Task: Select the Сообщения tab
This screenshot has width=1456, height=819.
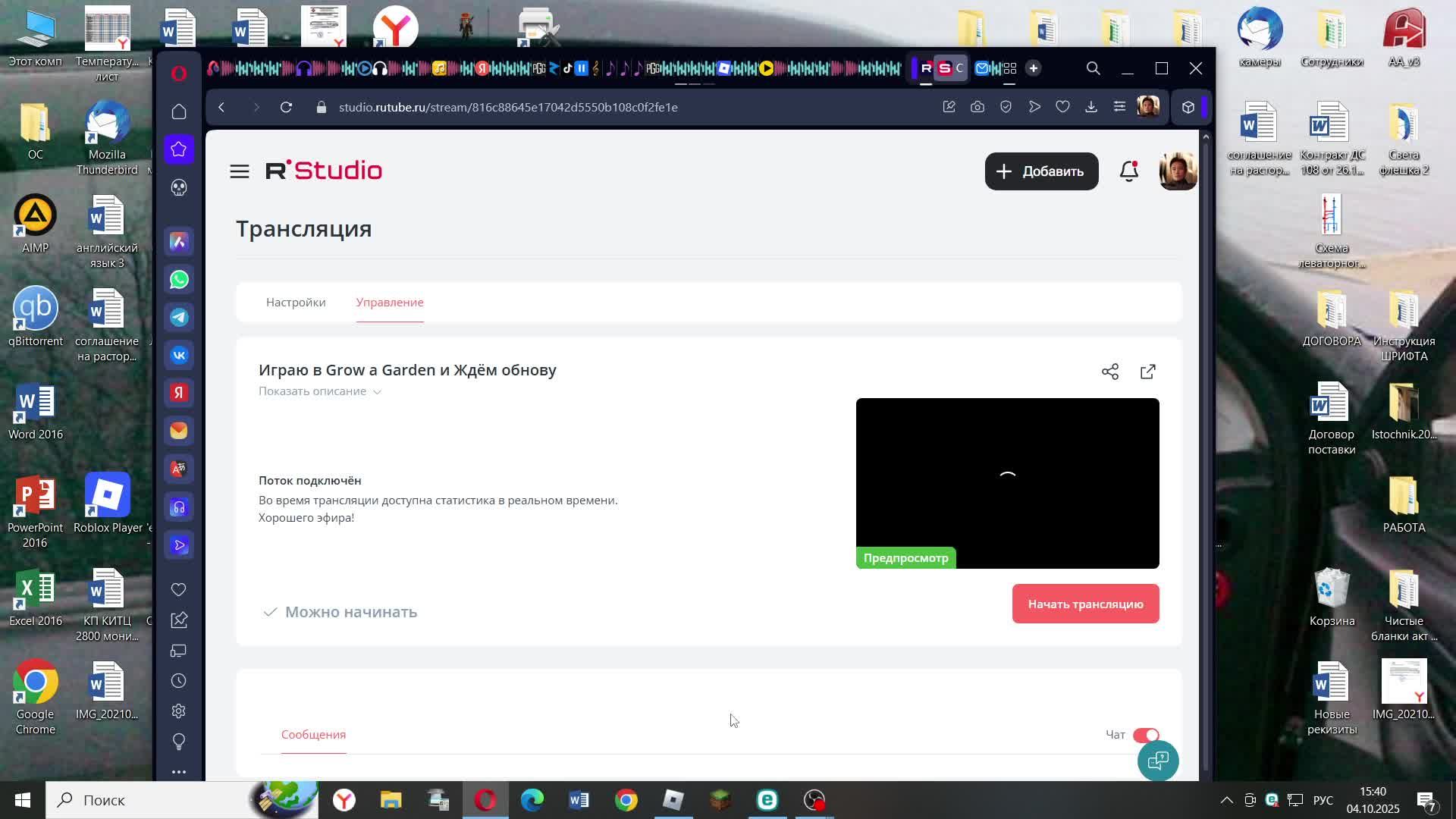Action: coord(313,735)
